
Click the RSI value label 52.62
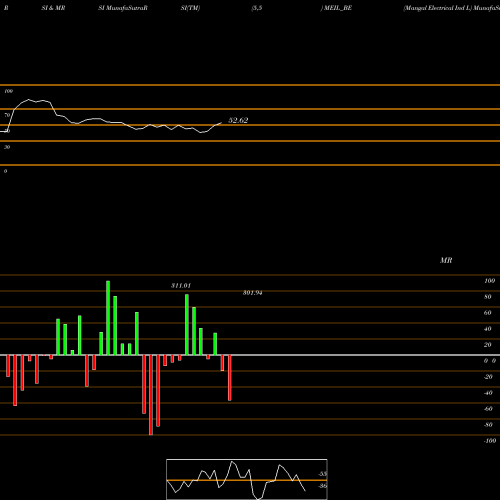coord(238,120)
